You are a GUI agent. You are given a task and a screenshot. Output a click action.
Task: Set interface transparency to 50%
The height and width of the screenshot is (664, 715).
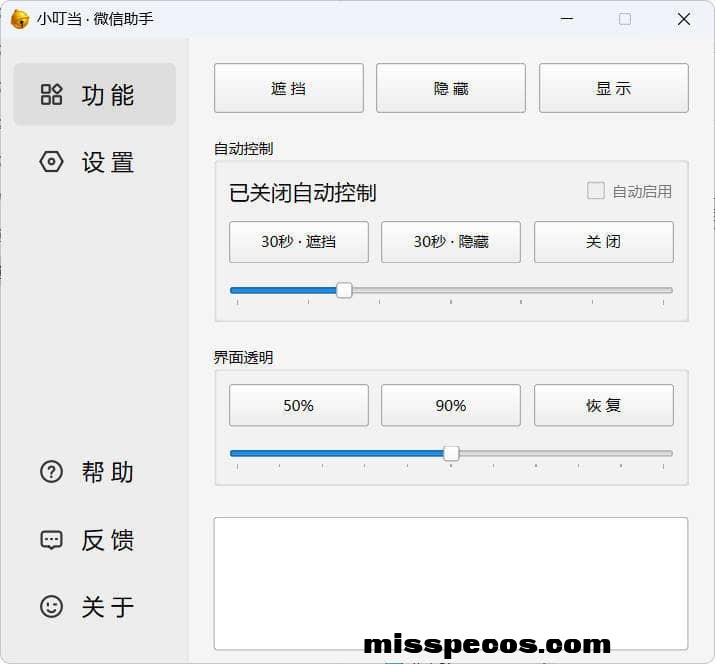tap(299, 406)
